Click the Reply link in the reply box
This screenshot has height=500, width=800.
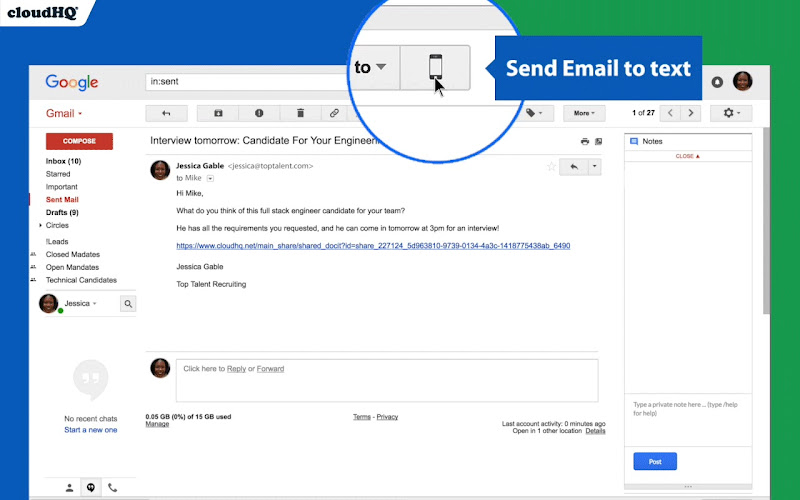[x=236, y=369]
